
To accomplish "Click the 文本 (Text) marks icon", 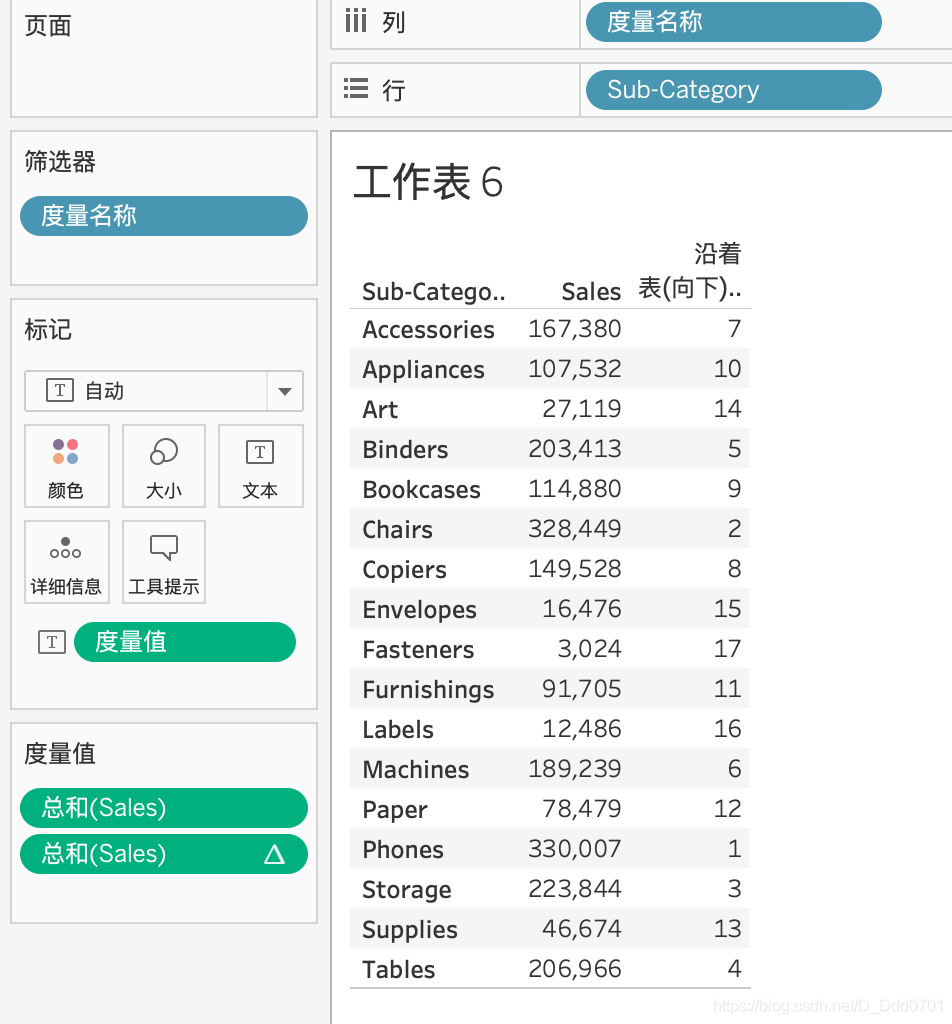I will [260, 466].
